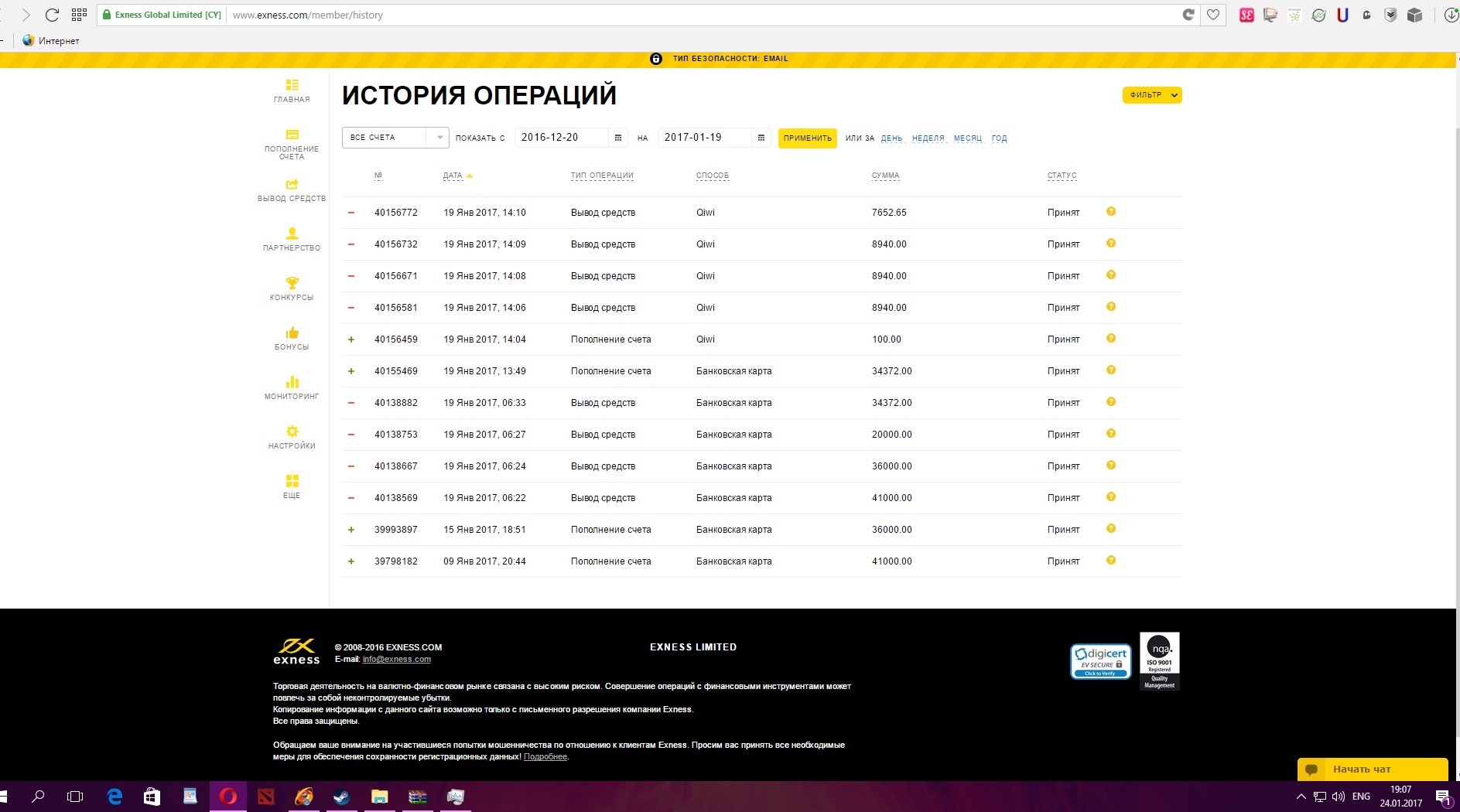Select operation number 40156671
The height and width of the screenshot is (812, 1460).
tap(396, 276)
